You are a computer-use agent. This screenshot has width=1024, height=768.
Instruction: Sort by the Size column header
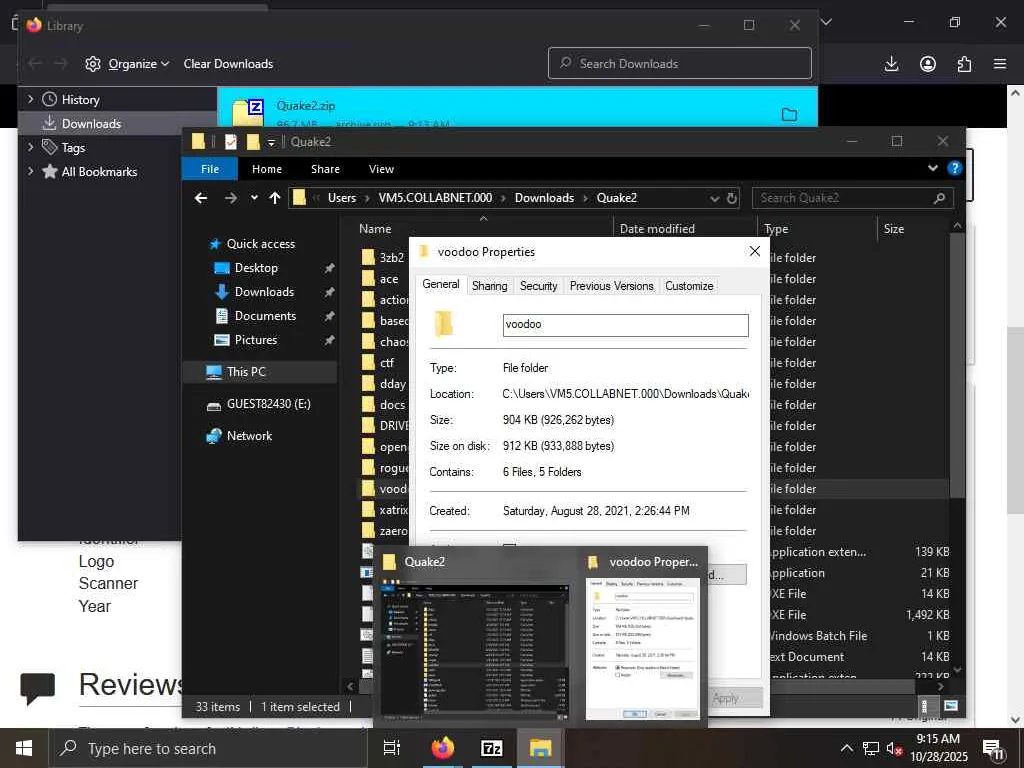(x=893, y=229)
